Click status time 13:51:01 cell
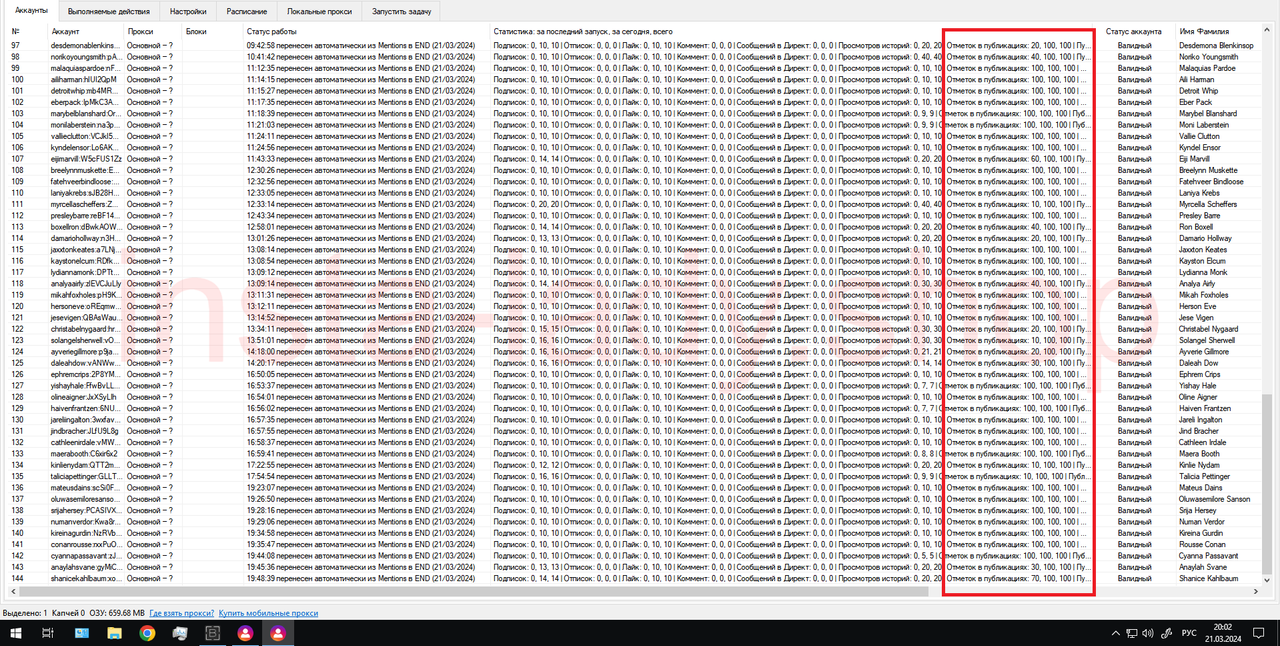The width and height of the screenshot is (1280, 646). [x=260, y=339]
